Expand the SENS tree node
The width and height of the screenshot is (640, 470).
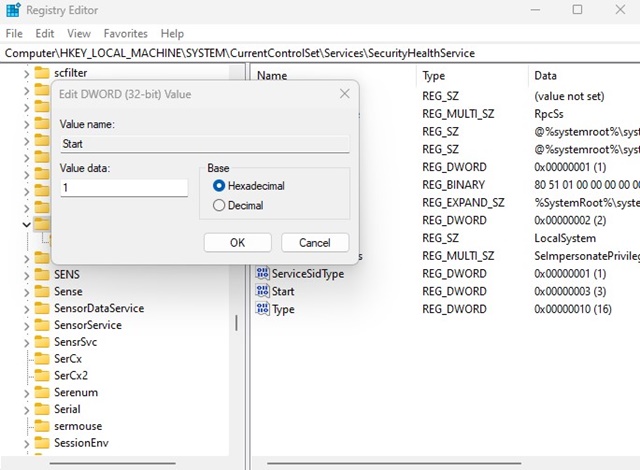tap(27, 275)
